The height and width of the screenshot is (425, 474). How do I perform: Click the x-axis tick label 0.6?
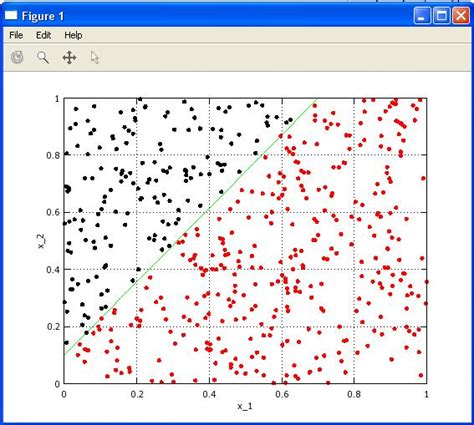point(282,395)
